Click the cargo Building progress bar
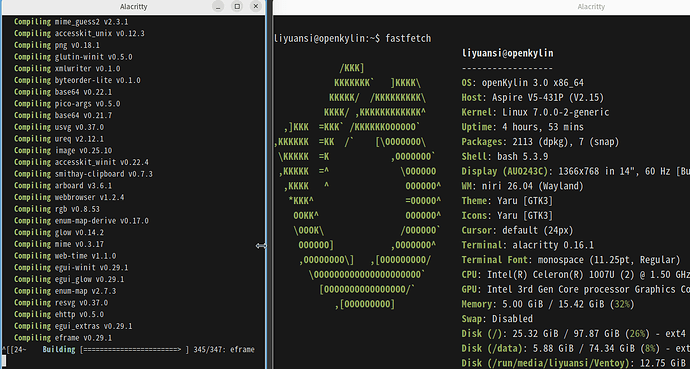This screenshot has width=690, height=369. click(x=135, y=350)
